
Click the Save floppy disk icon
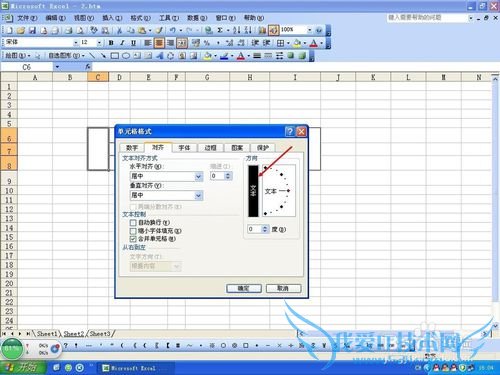tap(32, 31)
